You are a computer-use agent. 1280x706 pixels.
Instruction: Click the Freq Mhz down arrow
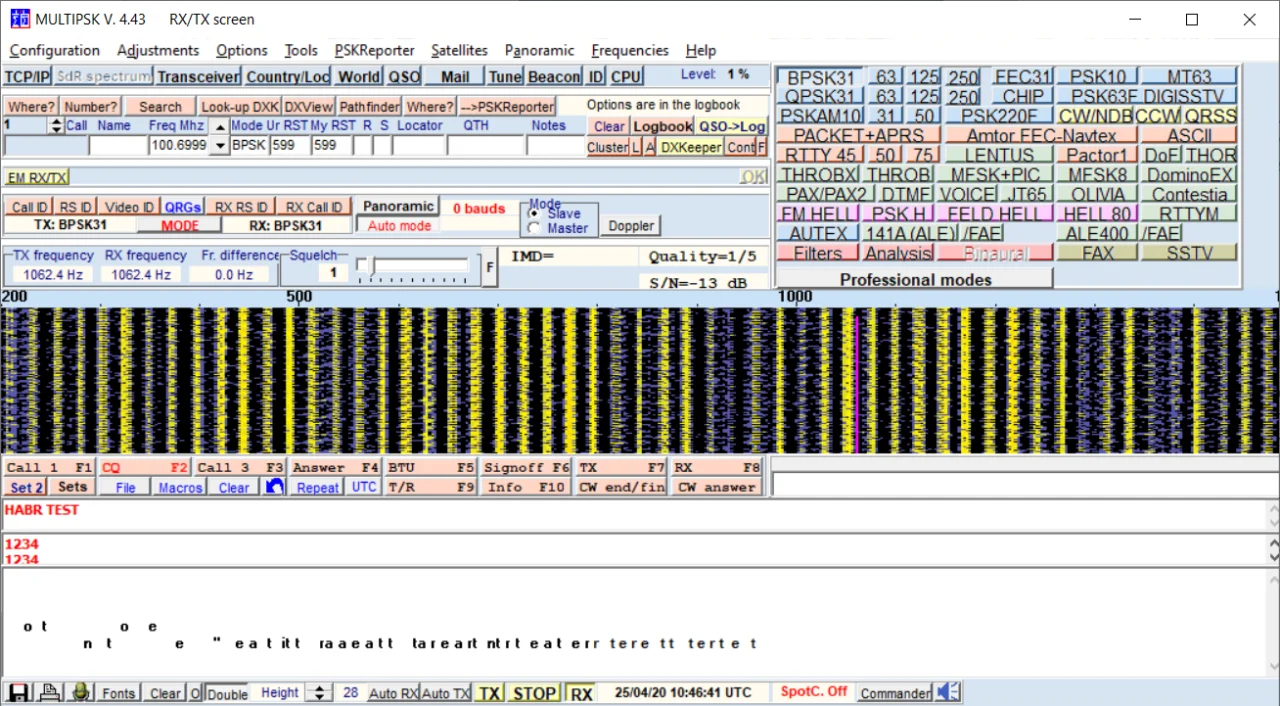pyautogui.click(x=220, y=145)
